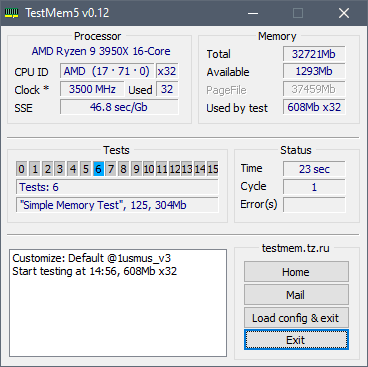The width and height of the screenshot is (368, 367).
Task: Click the Clock * label
Action: [x=32, y=90]
